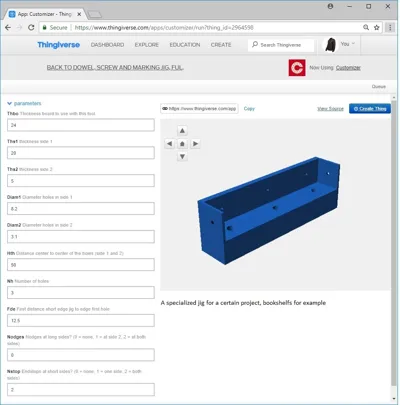This screenshot has height=405, width=400.
Task: Click the browser Back arrow
Action: (x=8, y=28)
